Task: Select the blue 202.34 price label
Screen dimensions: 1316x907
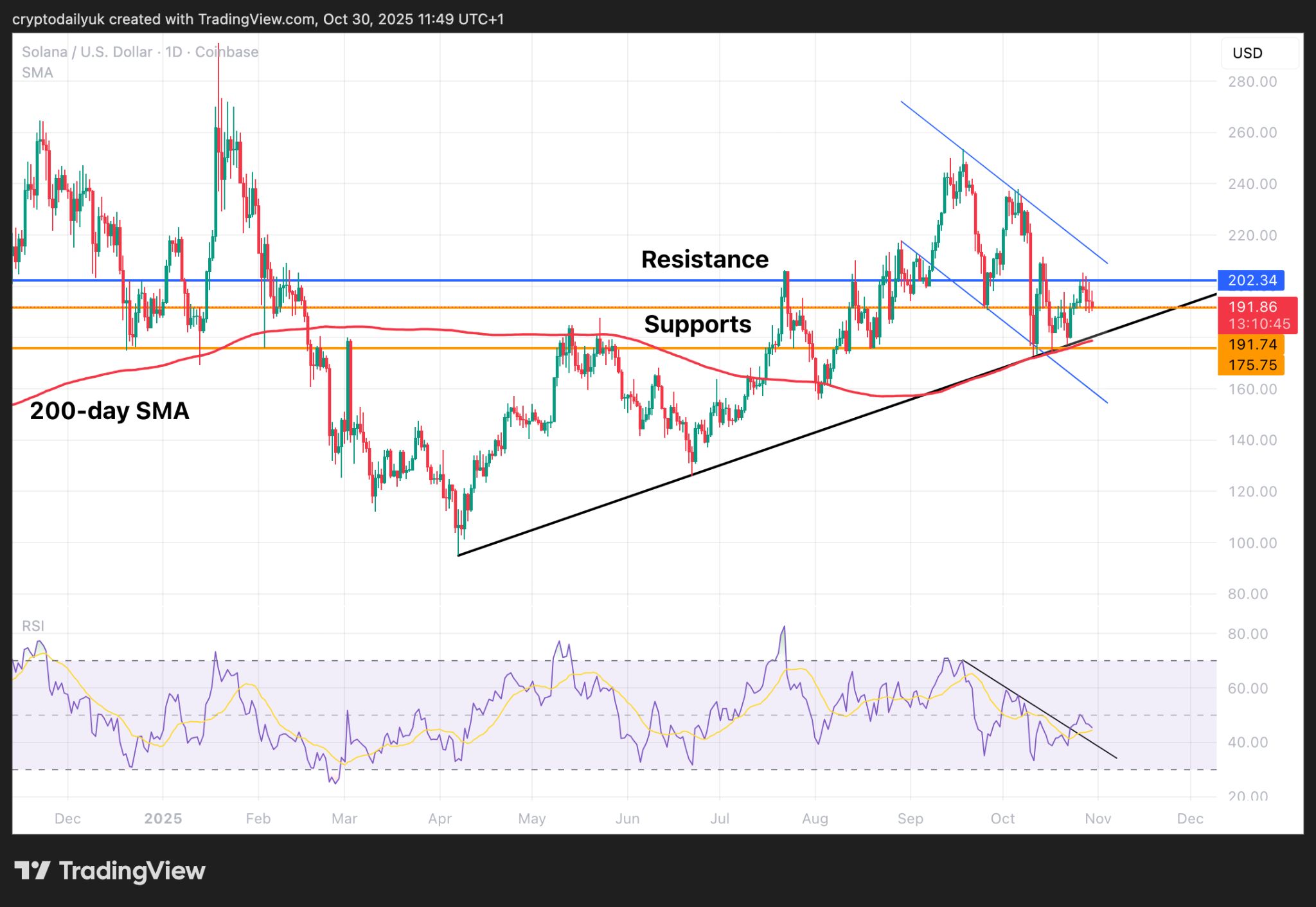Action: 1251,280
